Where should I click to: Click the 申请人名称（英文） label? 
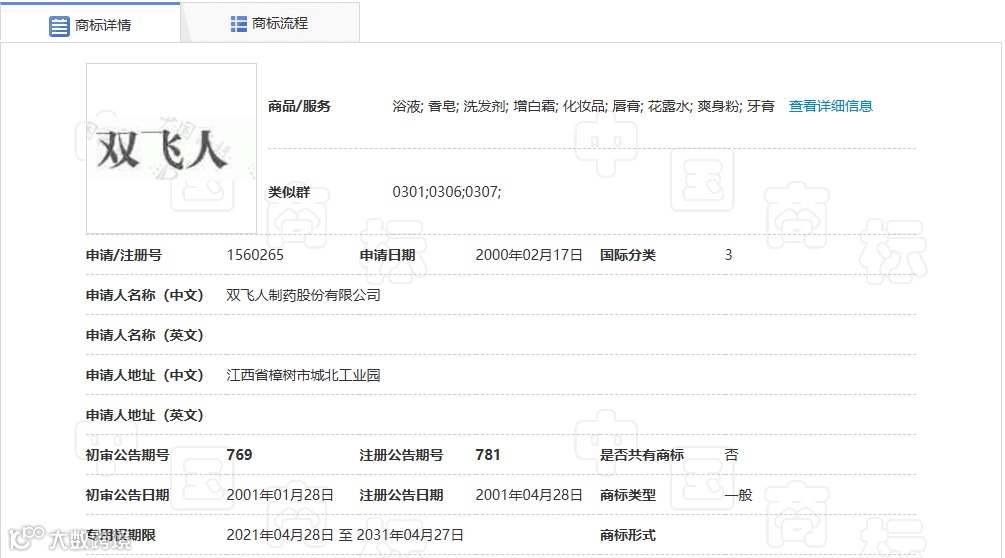click(x=144, y=335)
